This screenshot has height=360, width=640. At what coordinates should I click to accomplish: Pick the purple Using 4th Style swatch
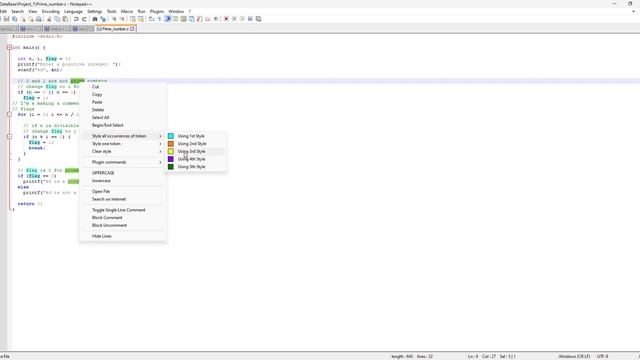[x=171, y=159]
